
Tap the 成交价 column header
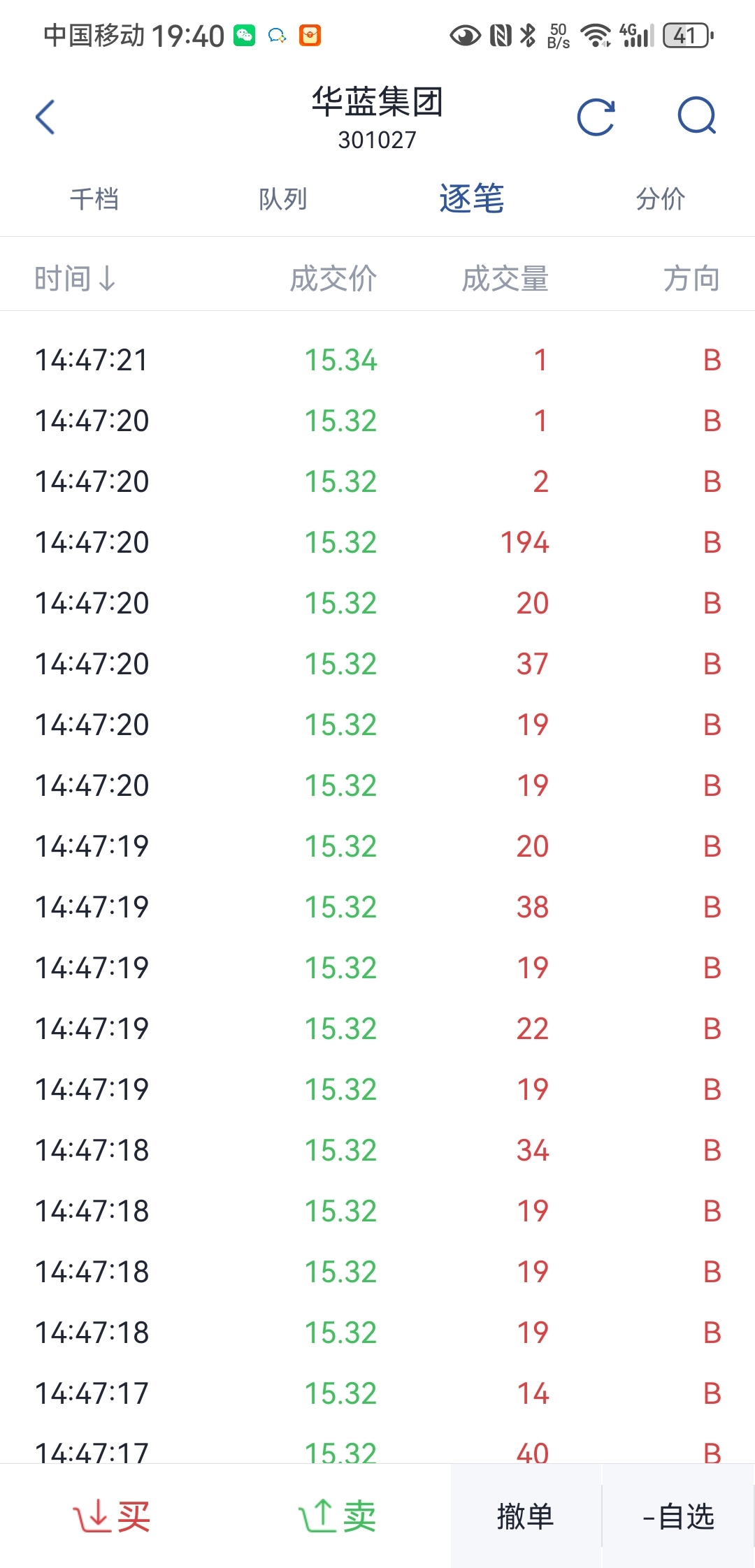[x=333, y=278]
